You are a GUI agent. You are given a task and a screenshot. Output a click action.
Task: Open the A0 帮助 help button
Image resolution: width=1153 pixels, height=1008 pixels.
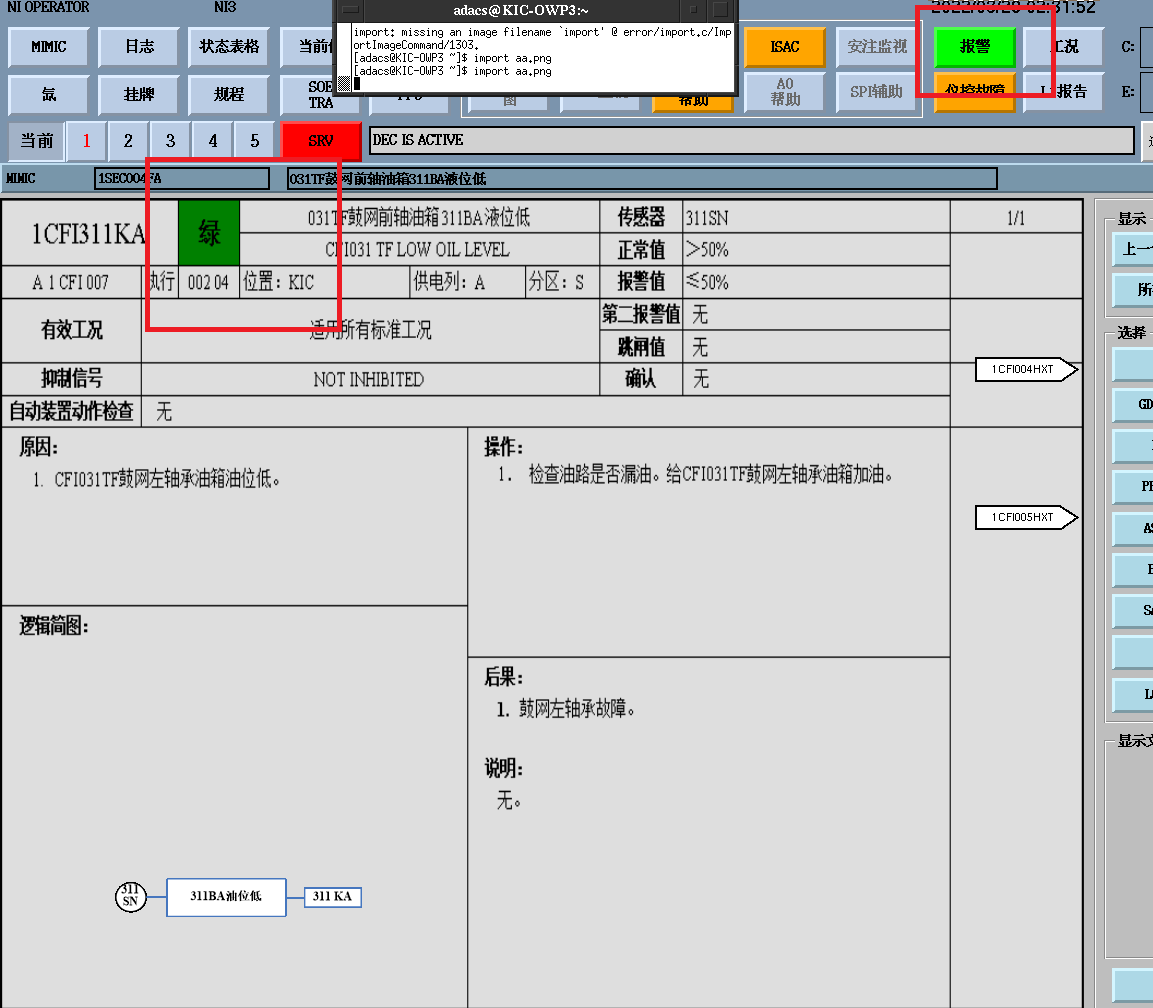click(x=785, y=93)
